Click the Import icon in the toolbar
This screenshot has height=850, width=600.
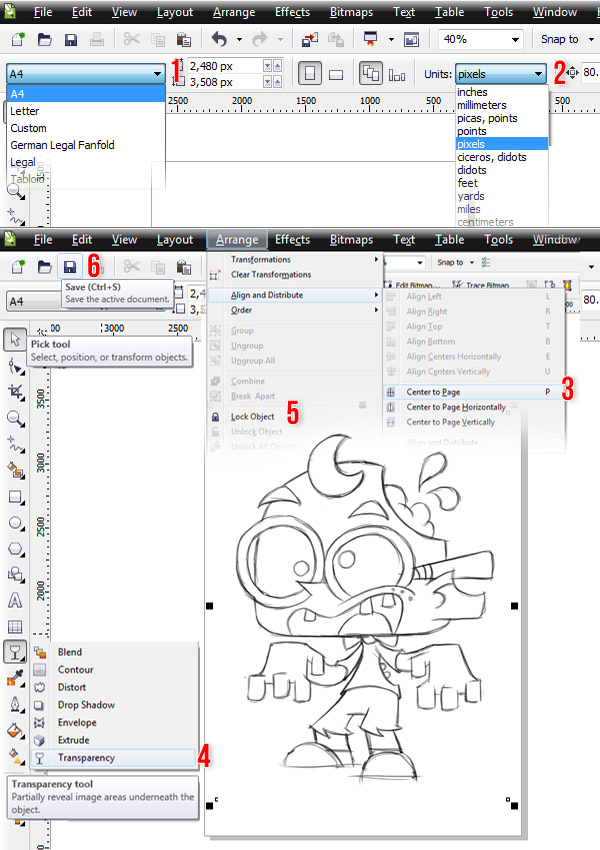point(309,39)
